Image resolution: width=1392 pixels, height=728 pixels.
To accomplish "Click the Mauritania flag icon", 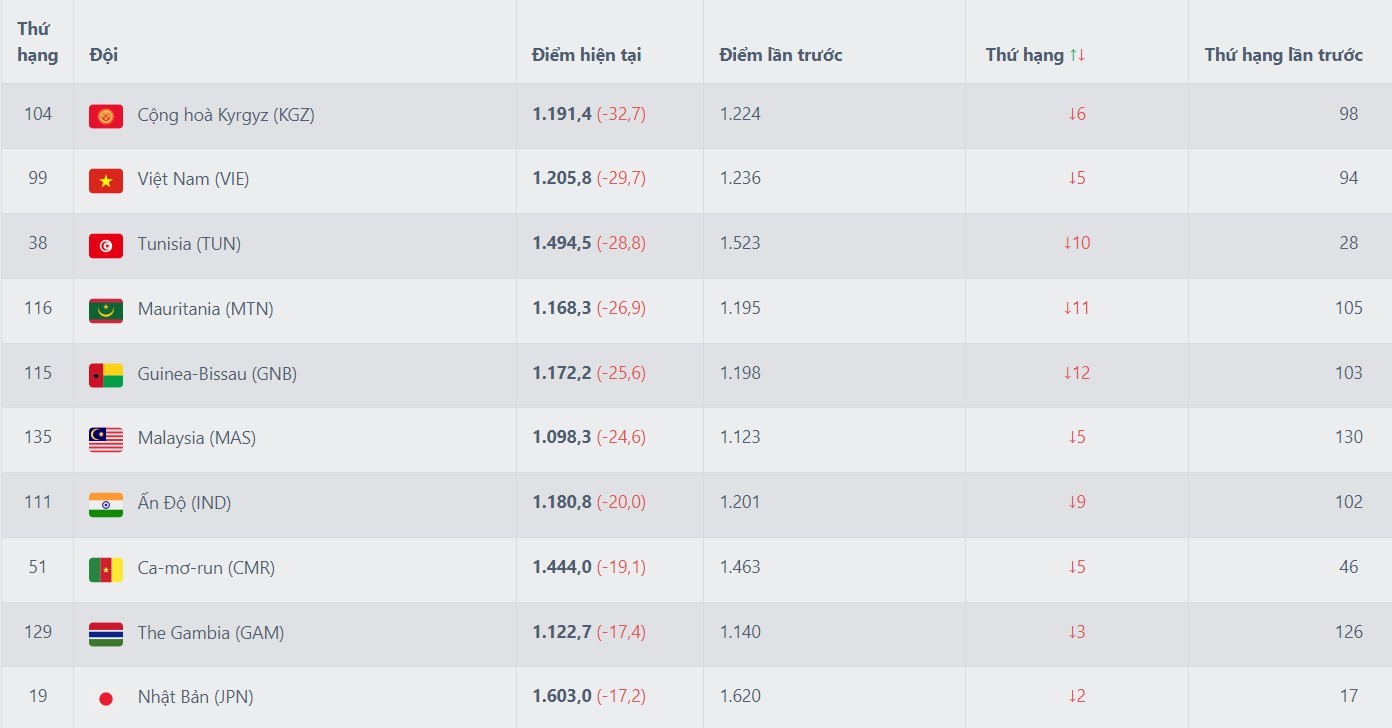I will click(106, 310).
